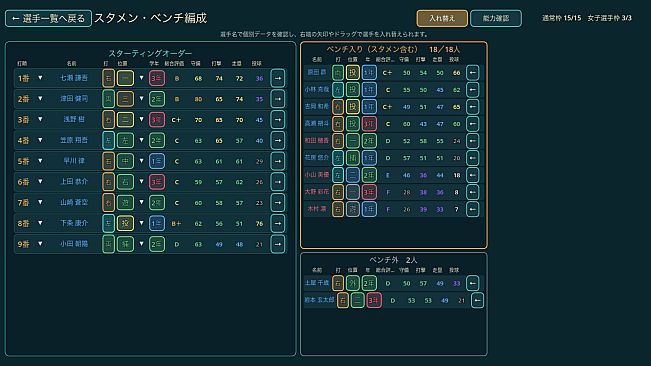Viewport: 651px width, 366px height.
Task: Move 1番 batter to bench with arrow
Action: (277, 78)
